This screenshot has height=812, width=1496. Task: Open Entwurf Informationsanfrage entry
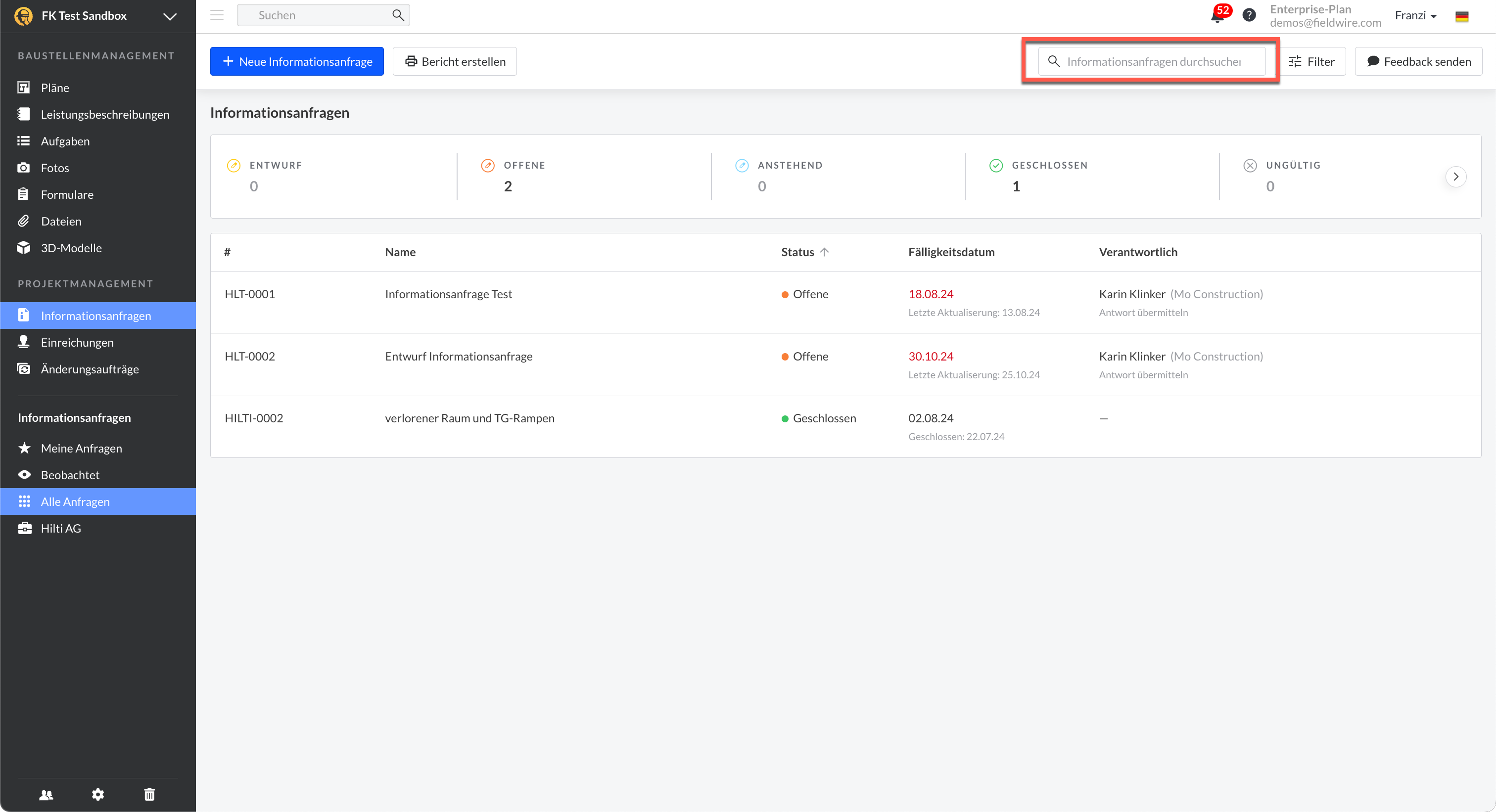[459, 357]
